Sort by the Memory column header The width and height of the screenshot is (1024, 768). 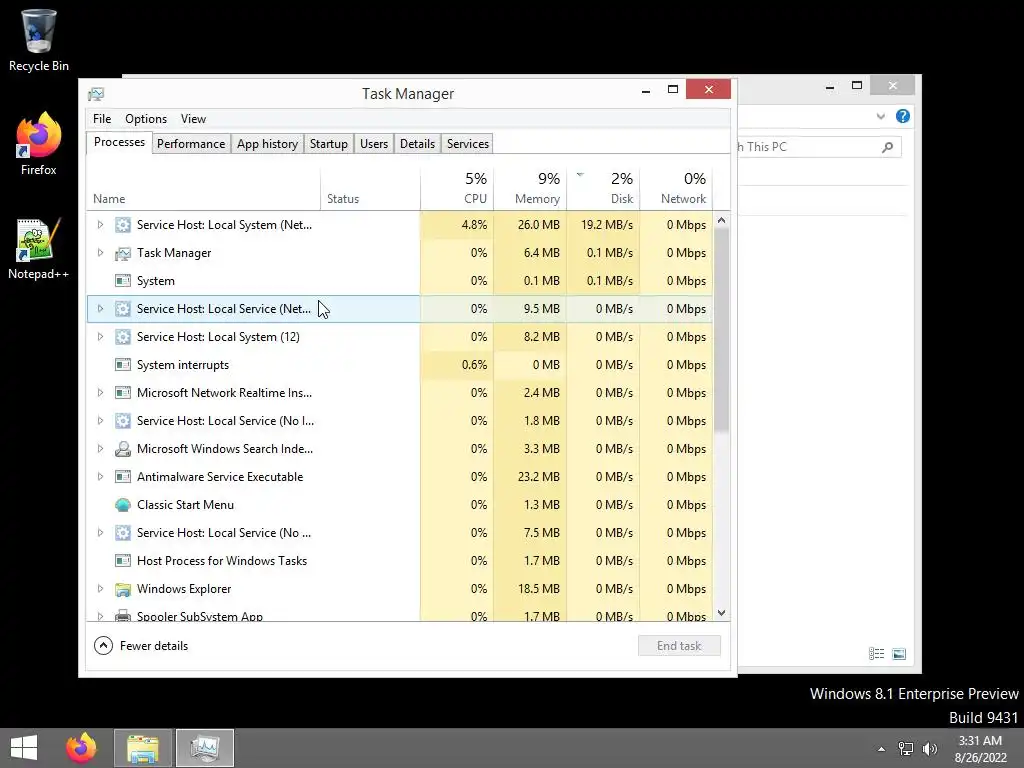(x=530, y=188)
